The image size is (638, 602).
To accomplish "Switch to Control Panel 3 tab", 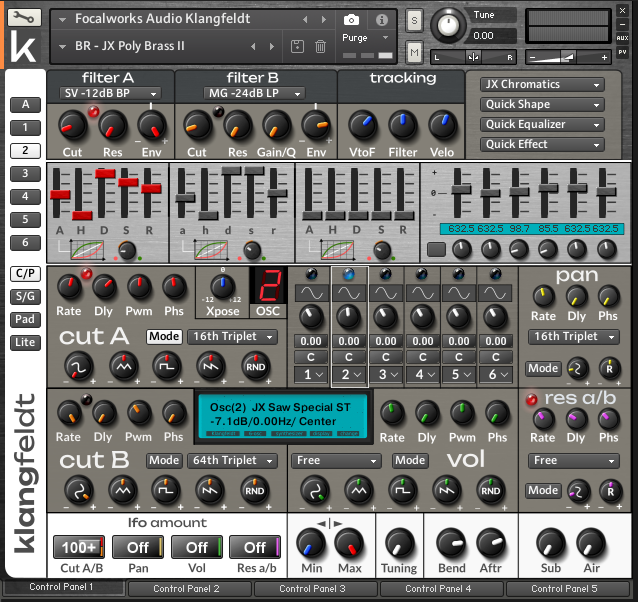I will click(x=318, y=589).
